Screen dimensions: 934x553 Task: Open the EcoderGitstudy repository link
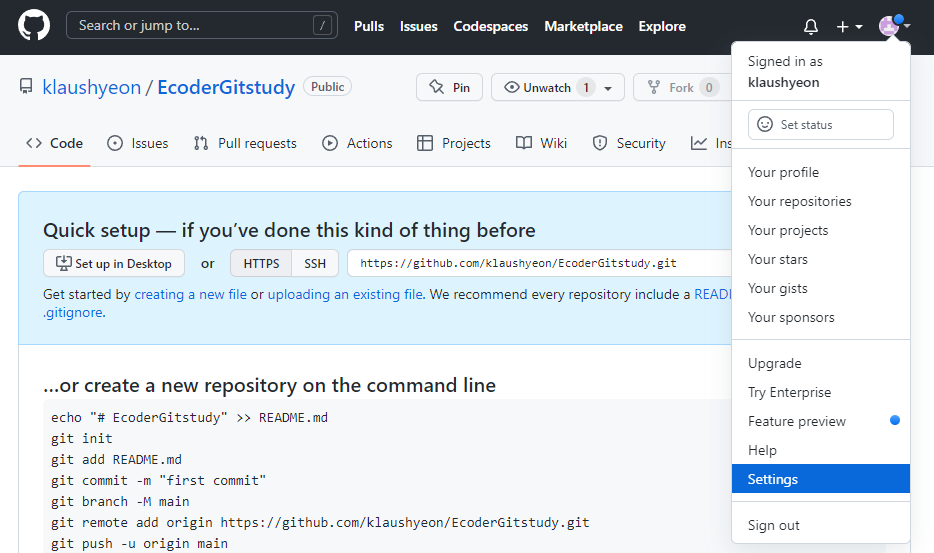pyautogui.click(x=226, y=87)
